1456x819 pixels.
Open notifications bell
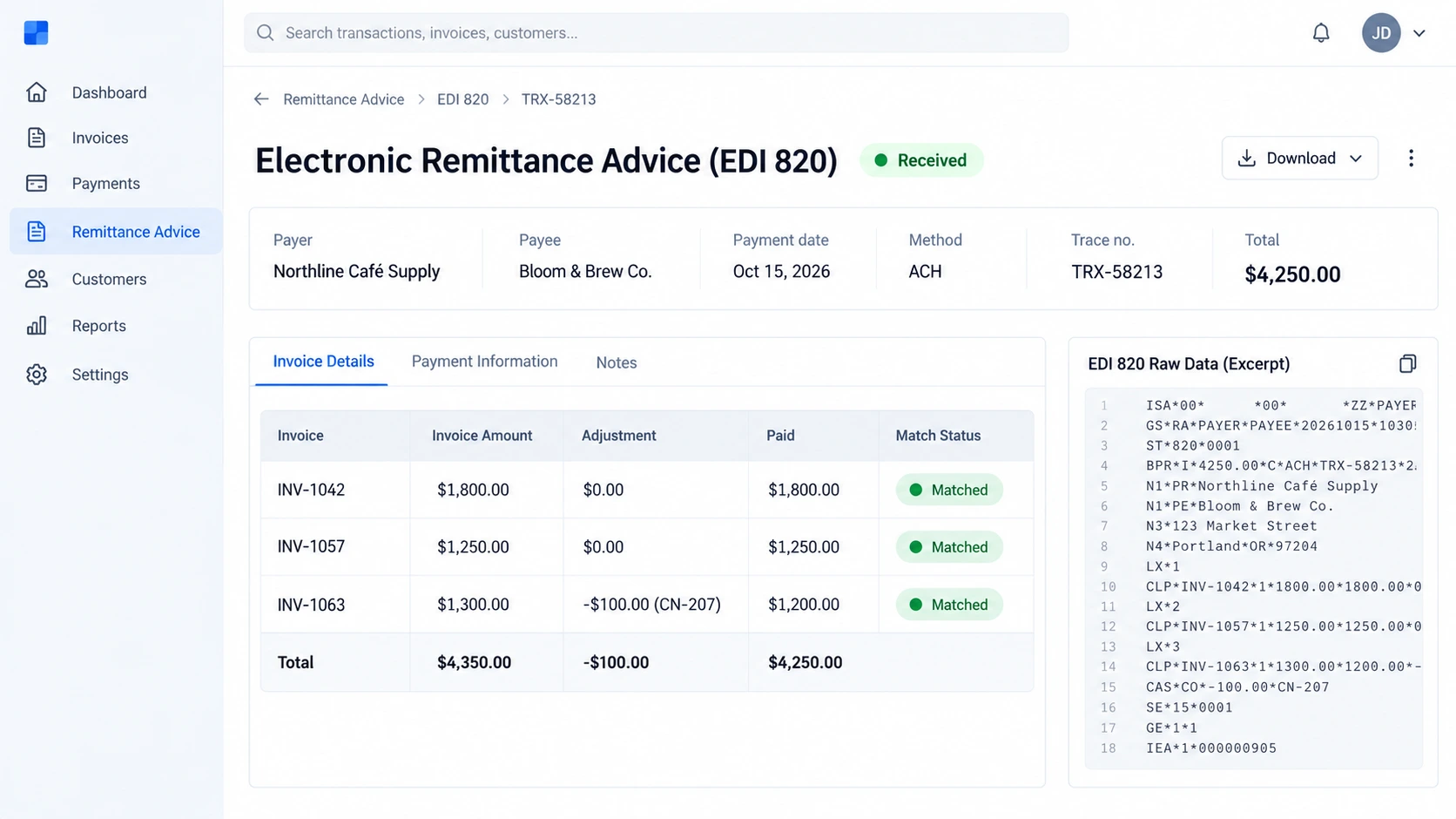tap(1321, 33)
